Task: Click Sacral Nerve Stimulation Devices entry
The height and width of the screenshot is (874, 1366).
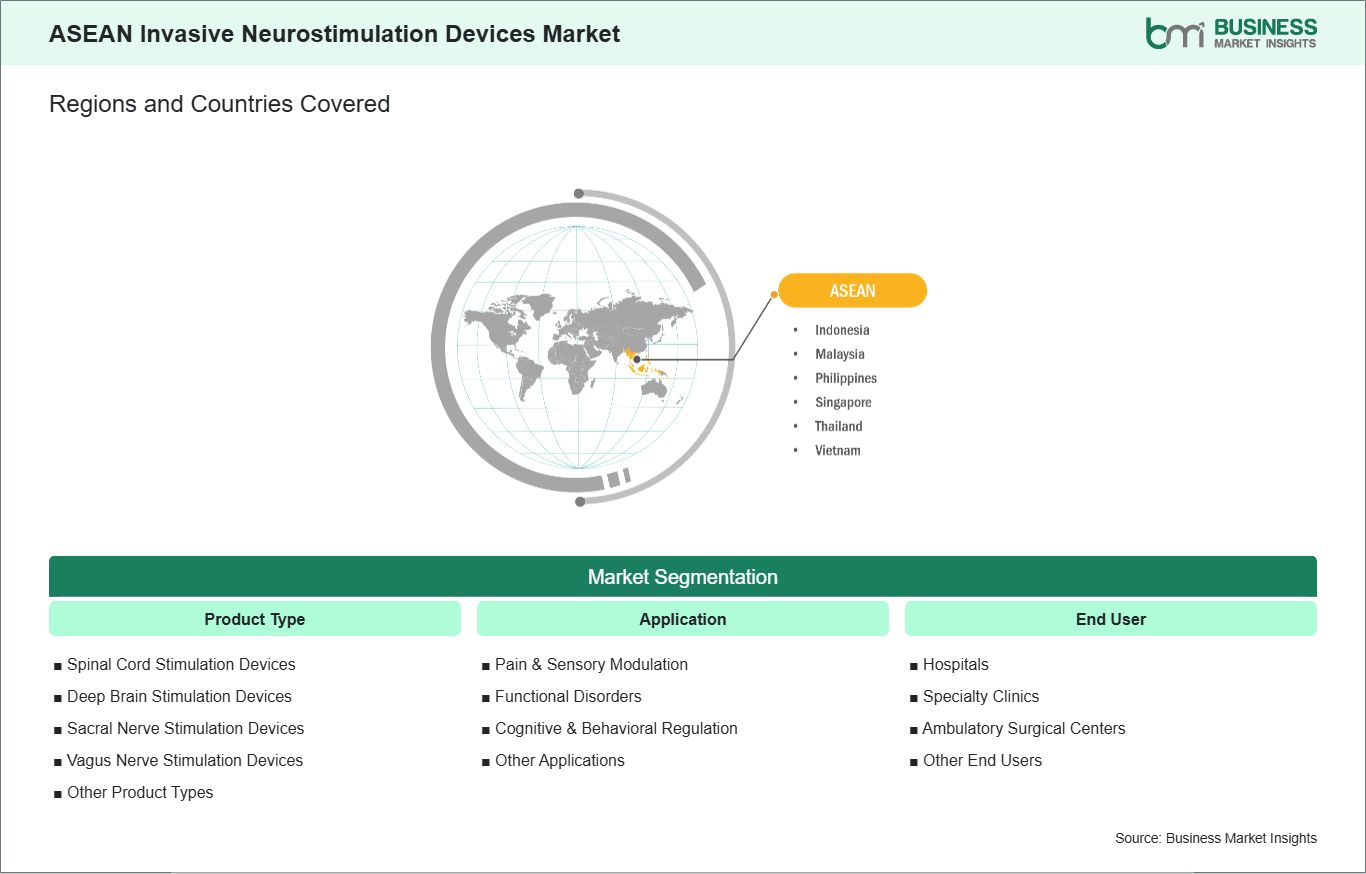Action: point(185,728)
